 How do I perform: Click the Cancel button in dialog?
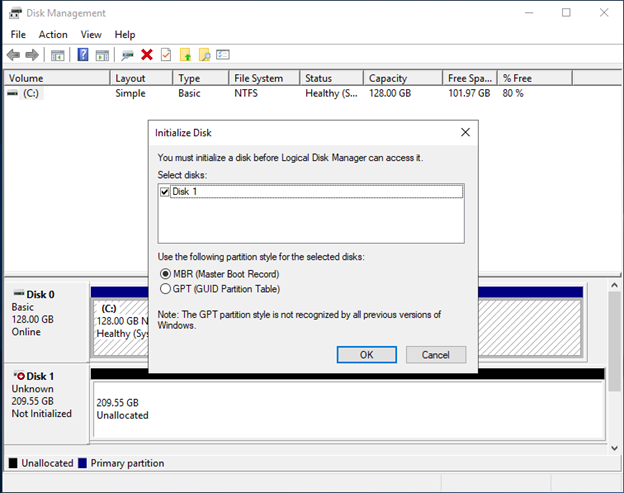pos(436,355)
